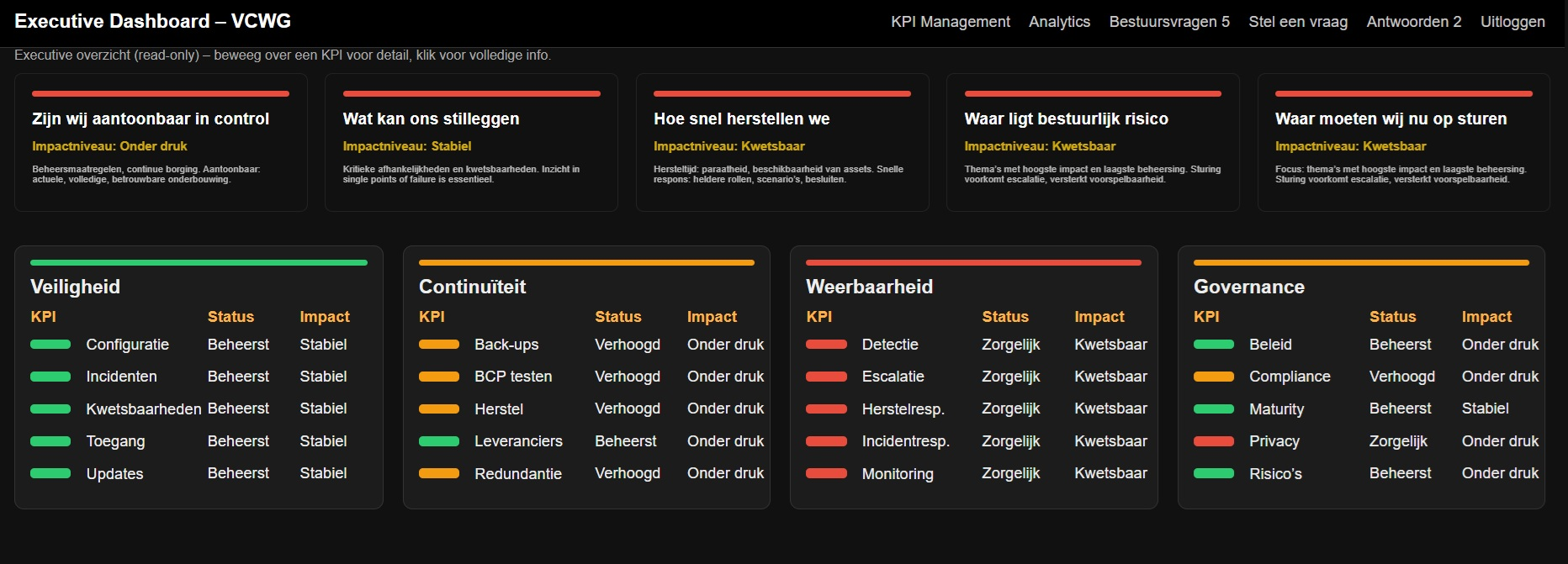Click green status indicator beside Maturity
The height and width of the screenshot is (564, 1568).
tap(1214, 409)
